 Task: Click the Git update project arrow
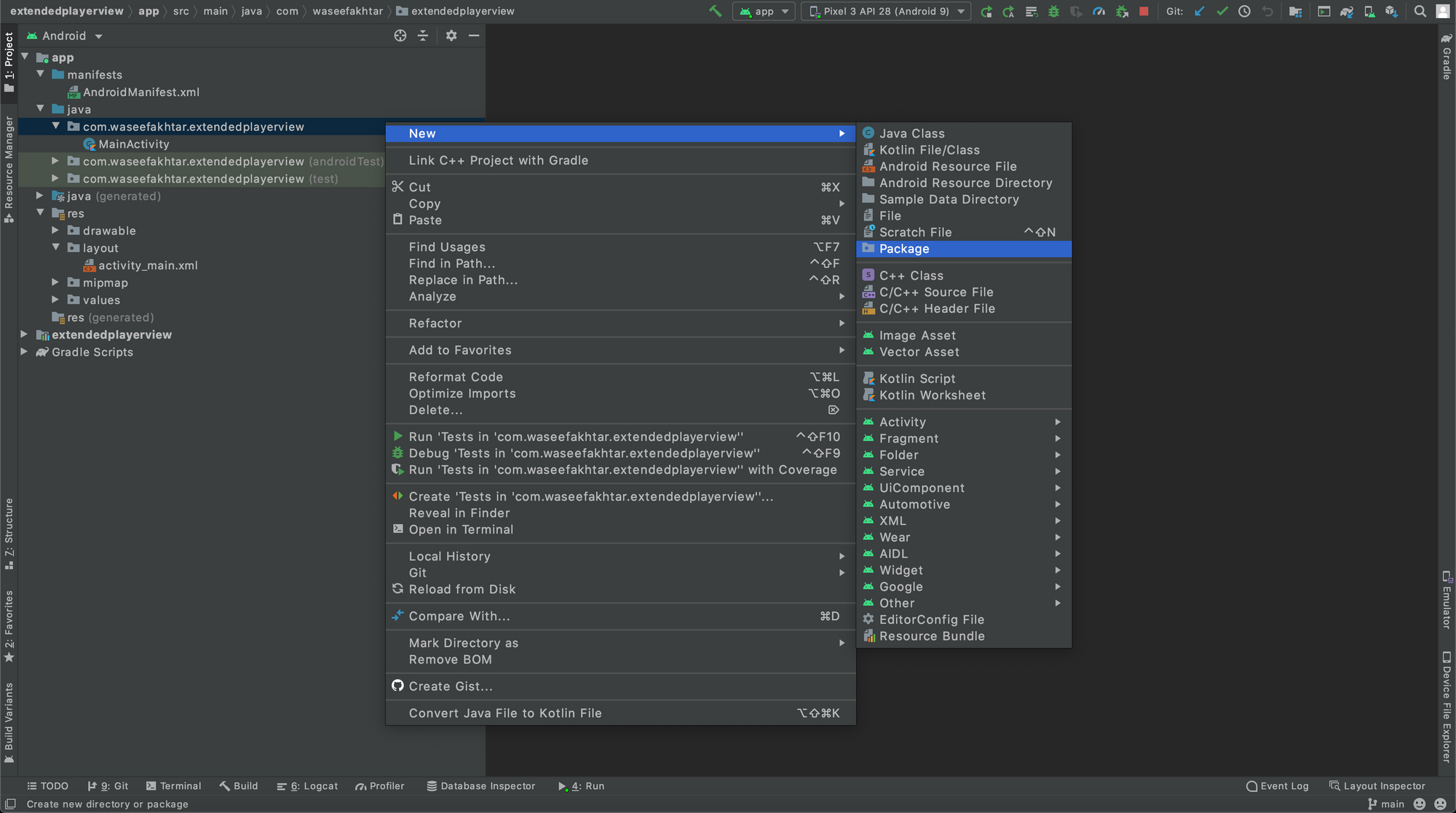point(1199,11)
